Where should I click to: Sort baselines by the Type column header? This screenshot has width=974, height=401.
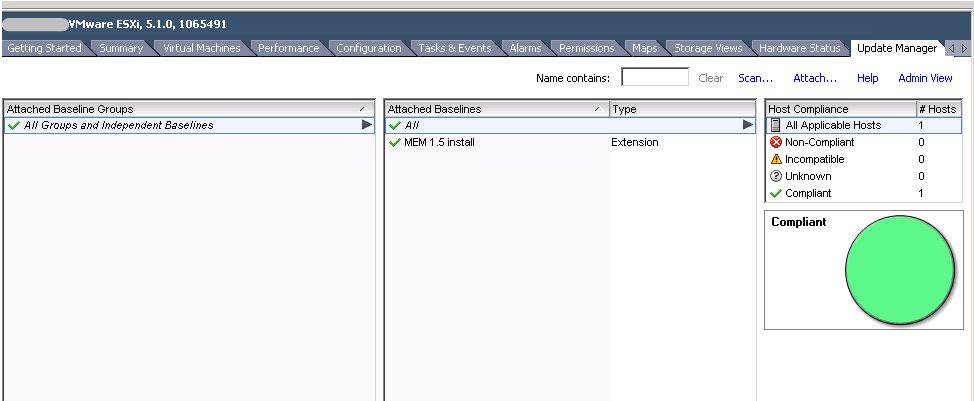682,109
